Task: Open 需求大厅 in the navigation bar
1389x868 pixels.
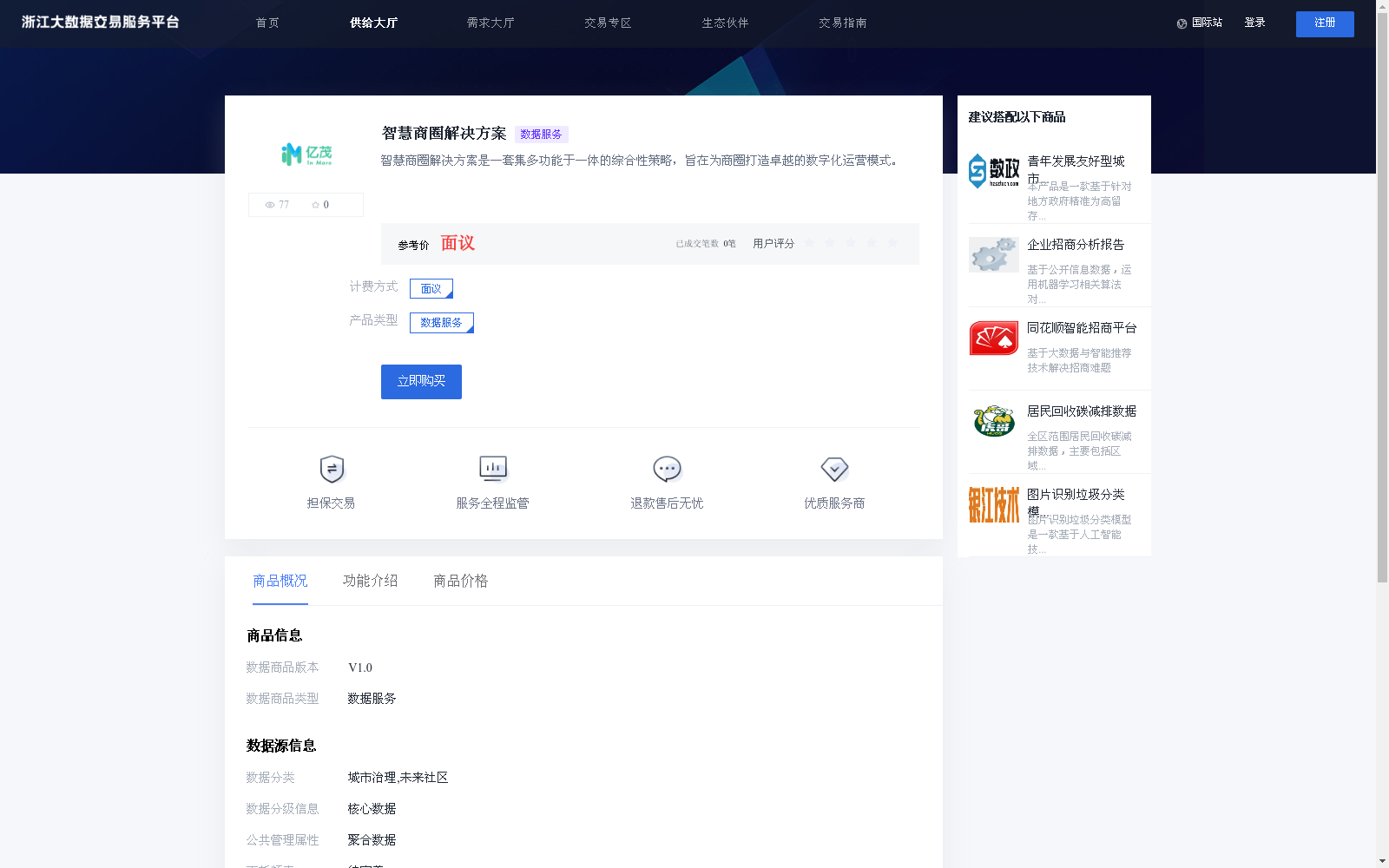Action: (490, 23)
